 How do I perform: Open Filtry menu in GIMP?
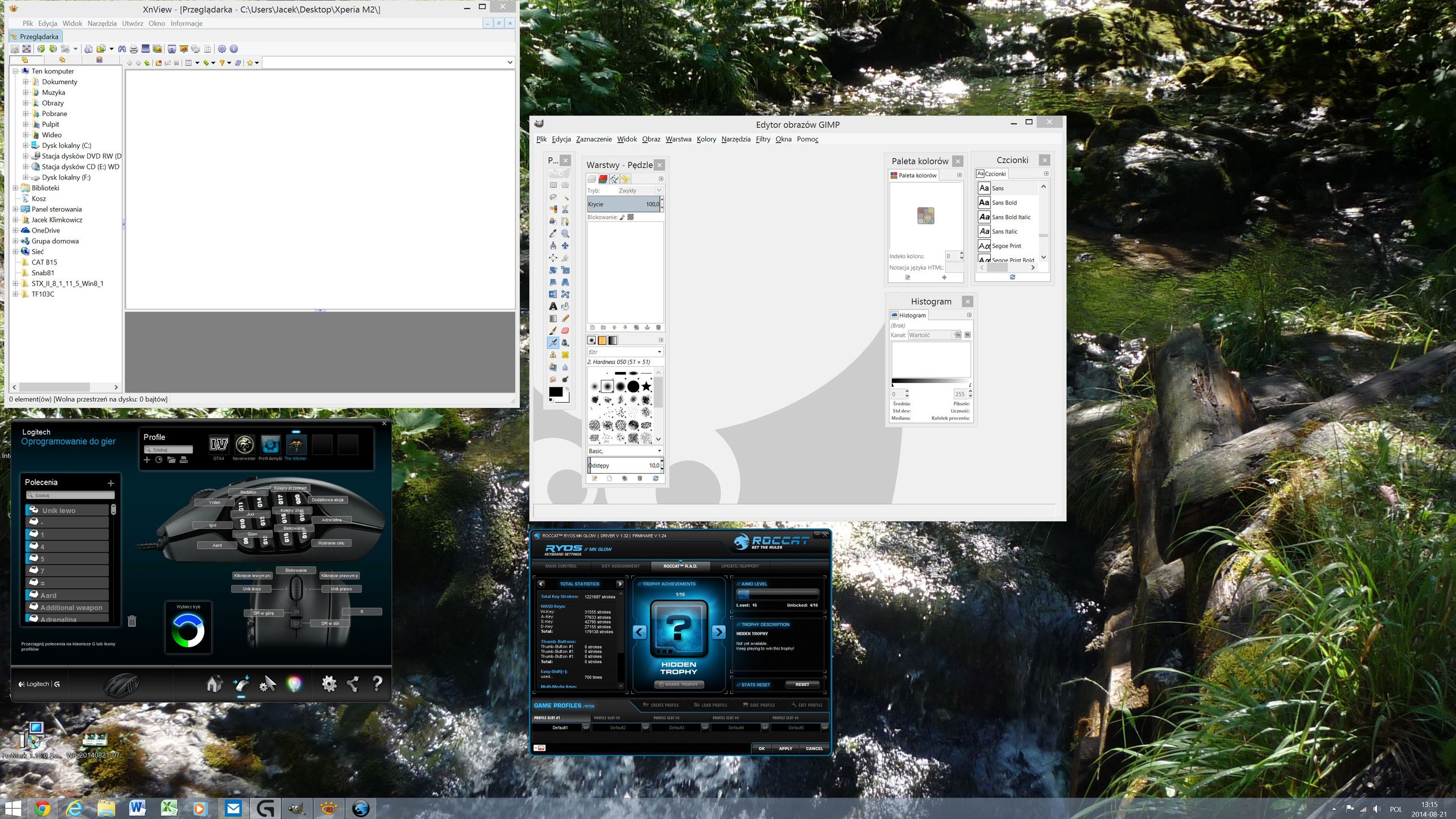(x=763, y=139)
